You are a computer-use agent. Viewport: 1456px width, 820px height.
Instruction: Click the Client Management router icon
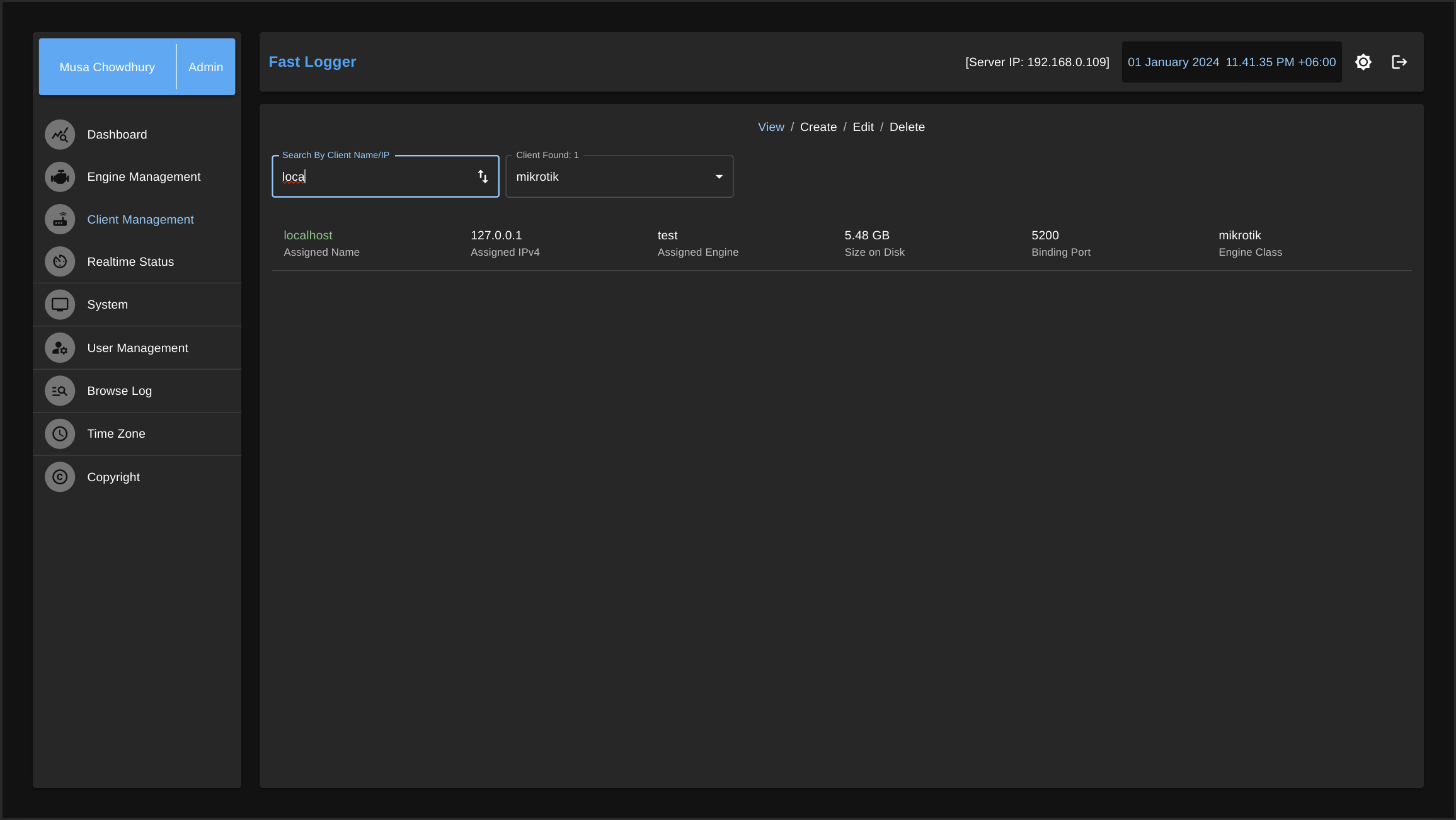[60, 220]
